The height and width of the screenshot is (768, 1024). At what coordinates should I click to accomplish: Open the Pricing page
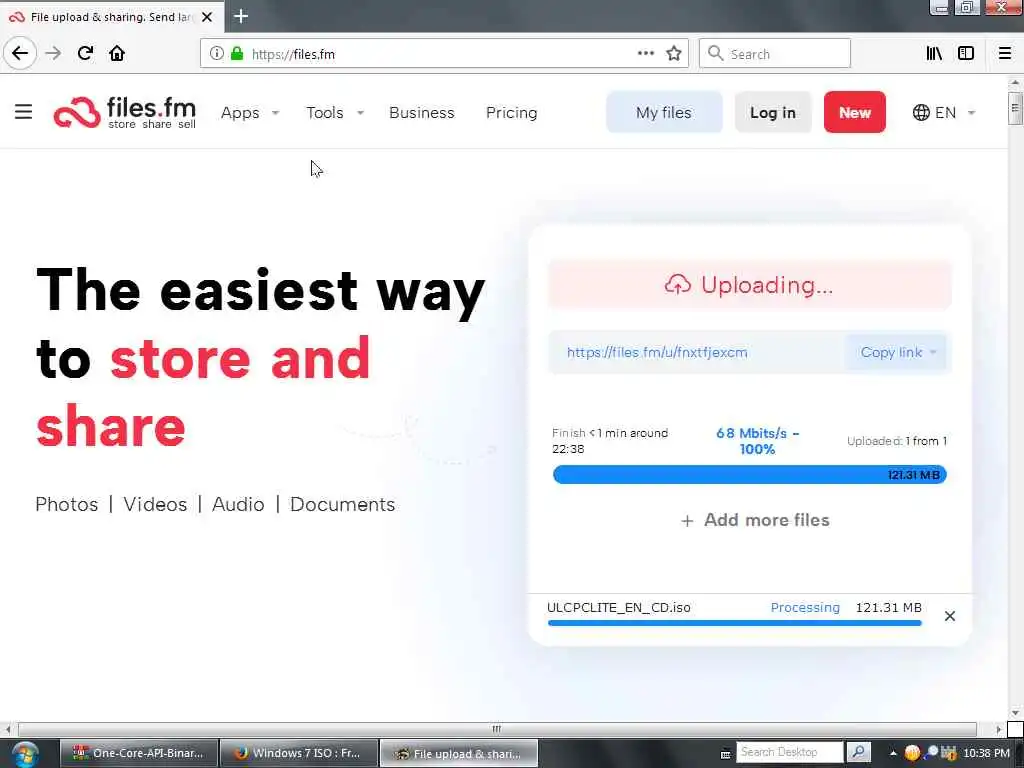[x=511, y=113]
